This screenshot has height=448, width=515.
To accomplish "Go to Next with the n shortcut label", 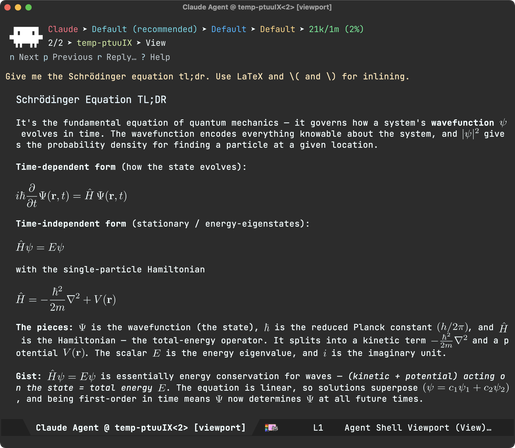I will [x=24, y=57].
